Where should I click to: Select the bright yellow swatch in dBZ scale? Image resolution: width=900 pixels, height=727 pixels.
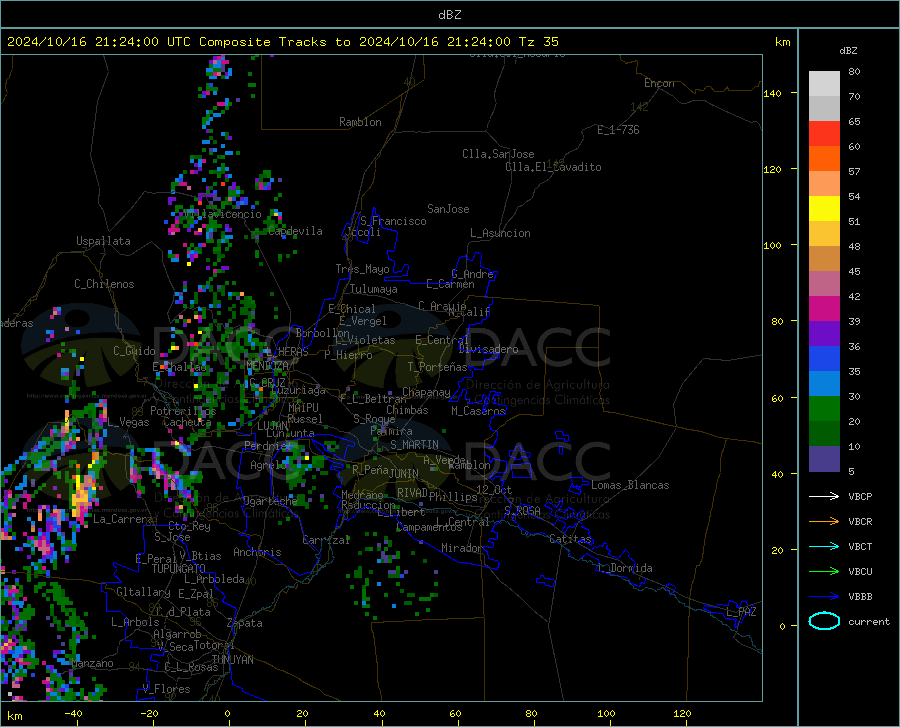tap(824, 208)
